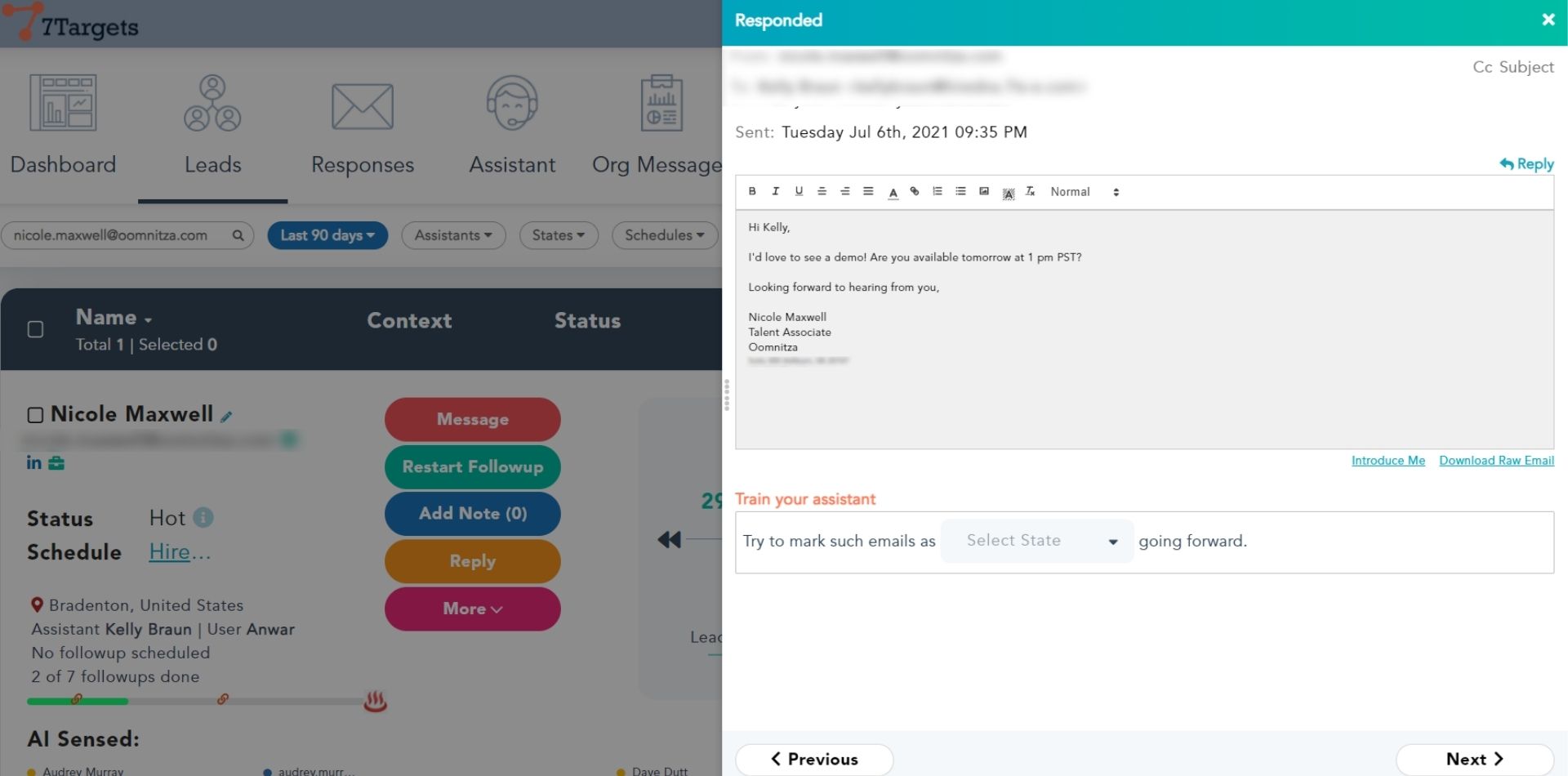Insert an image using the editor toolbar
The image size is (1568, 776).
click(984, 191)
